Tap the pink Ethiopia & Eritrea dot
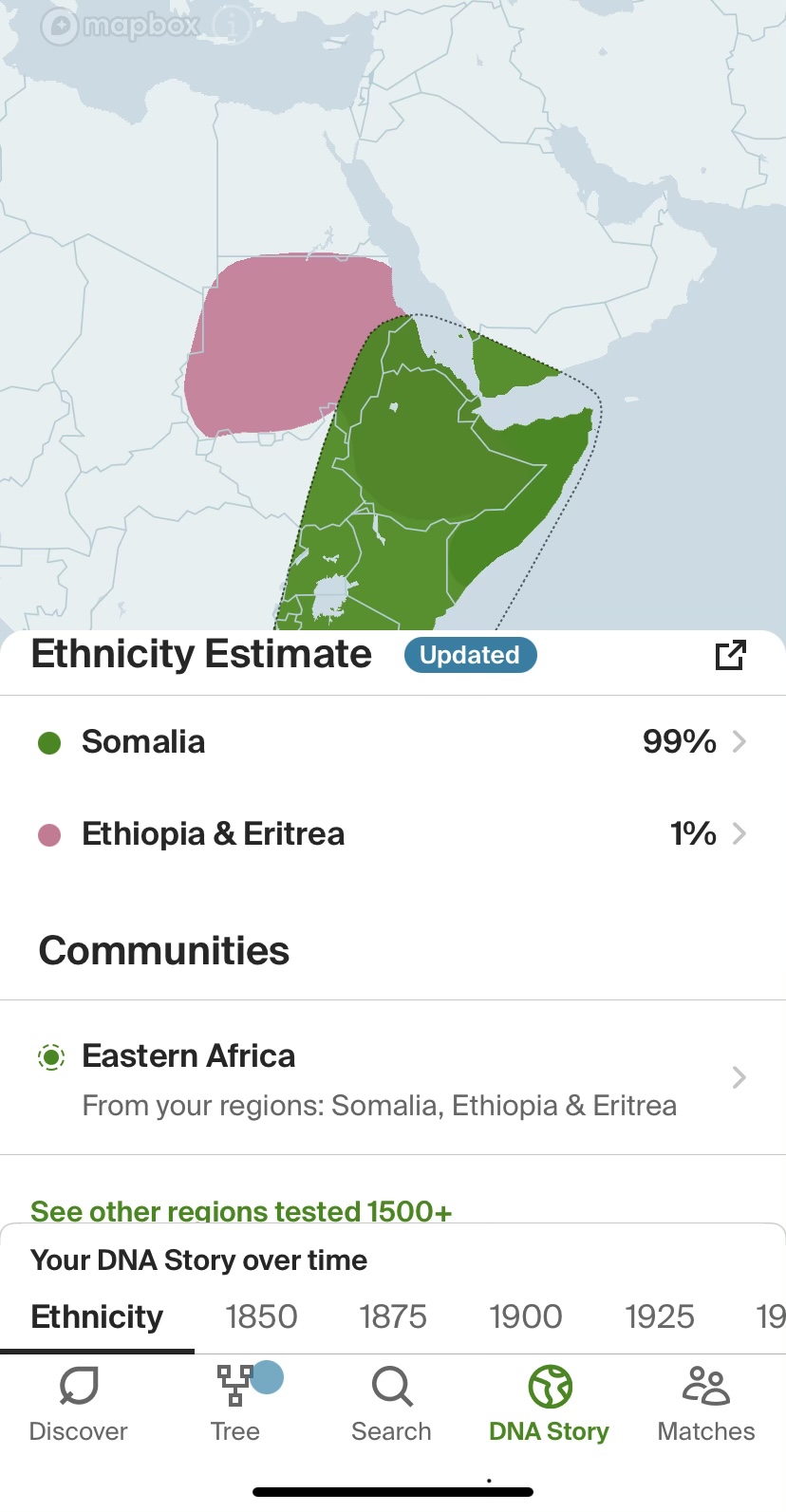Screen dimensions: 786x1512 coord(49,834)
